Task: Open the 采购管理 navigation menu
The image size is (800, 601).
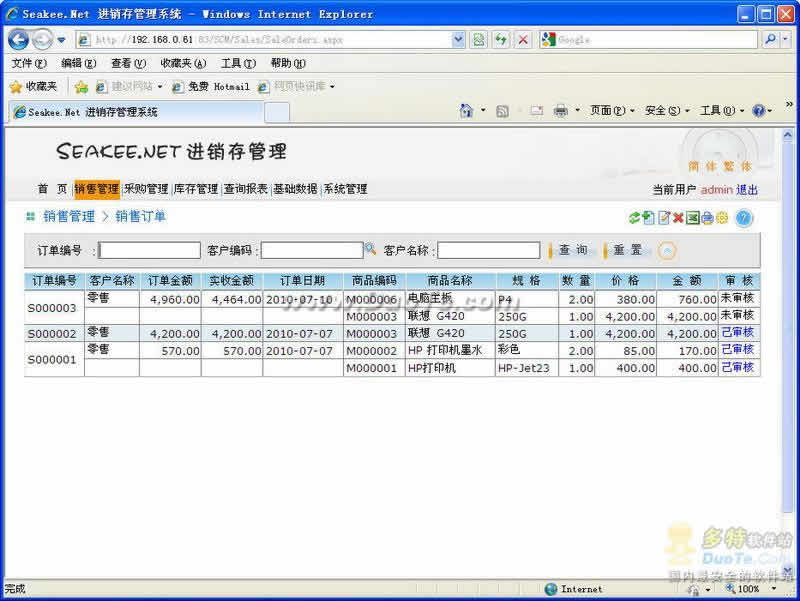Action: click(146, 189)
